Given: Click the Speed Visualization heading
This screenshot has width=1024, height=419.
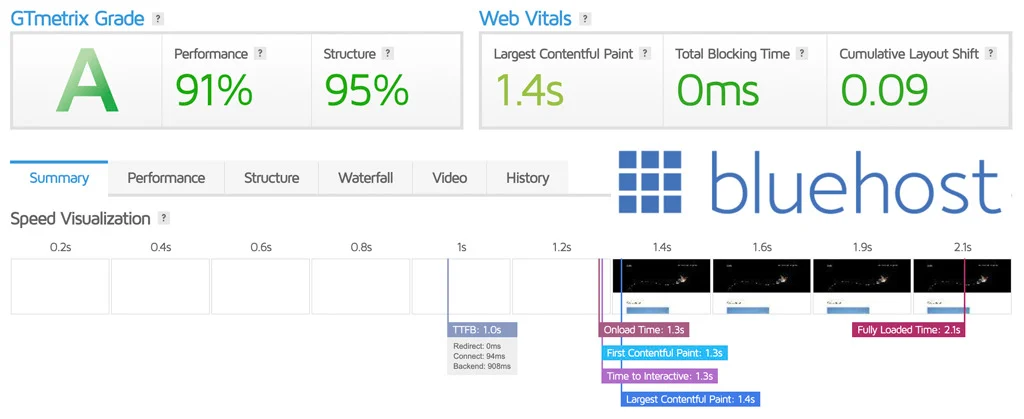Looking at the screenshot, I should 80,219.
